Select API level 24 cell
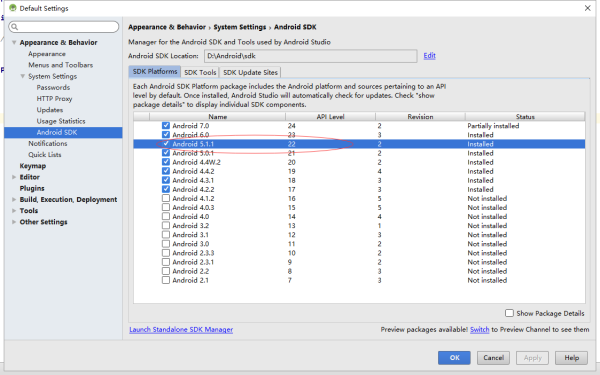 [292, 126]
